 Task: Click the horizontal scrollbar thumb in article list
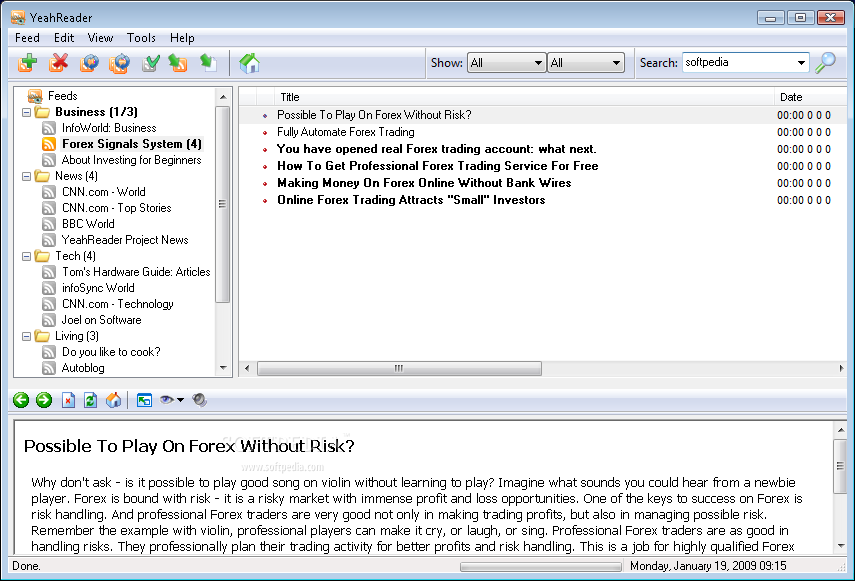(399, 368)
